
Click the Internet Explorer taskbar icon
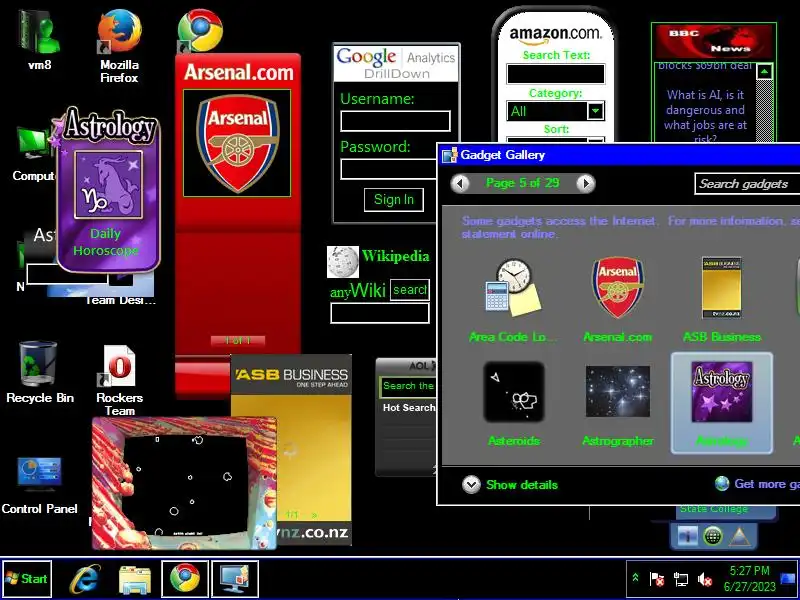point(86,579)
